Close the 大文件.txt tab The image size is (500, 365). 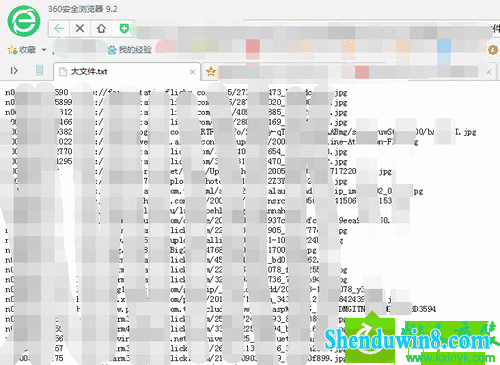192,72
